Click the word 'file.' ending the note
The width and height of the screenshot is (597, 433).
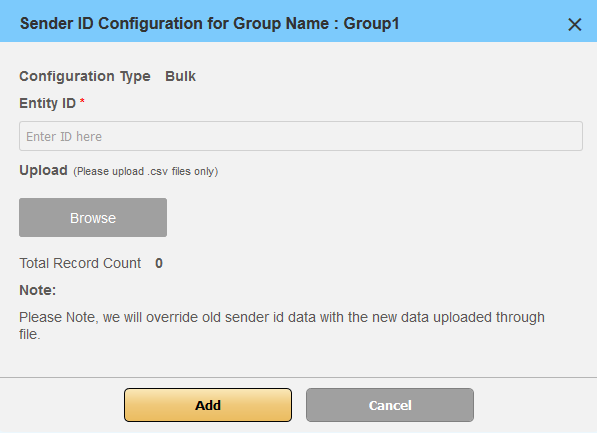pos(30,334)
